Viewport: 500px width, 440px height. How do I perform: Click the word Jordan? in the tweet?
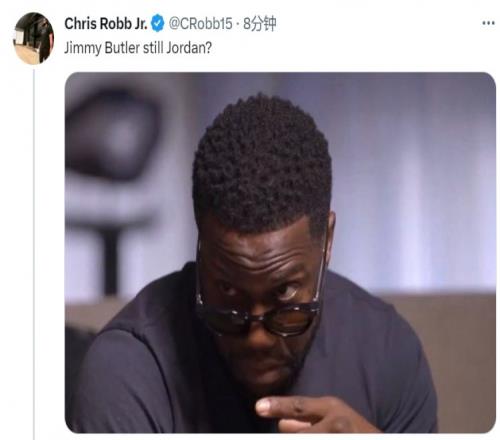[x=189, y=48]
